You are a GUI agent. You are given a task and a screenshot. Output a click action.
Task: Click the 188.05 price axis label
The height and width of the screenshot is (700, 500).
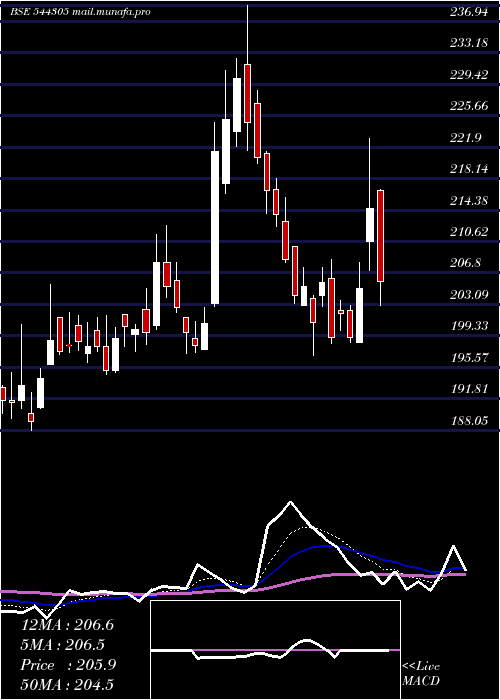pyautogui.click(x=468, y=421)
